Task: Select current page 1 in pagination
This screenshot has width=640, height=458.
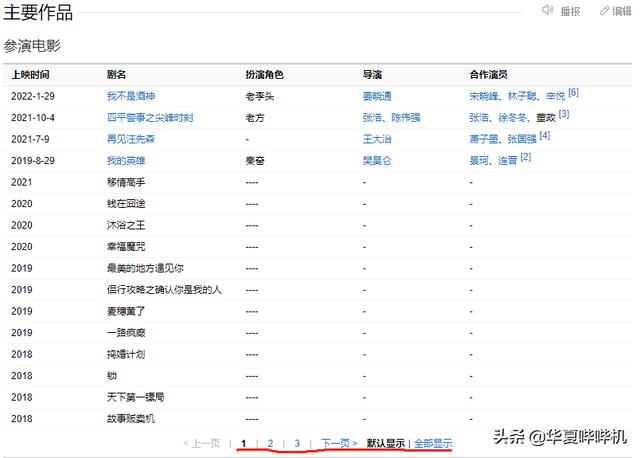Action: click(244, 443)
